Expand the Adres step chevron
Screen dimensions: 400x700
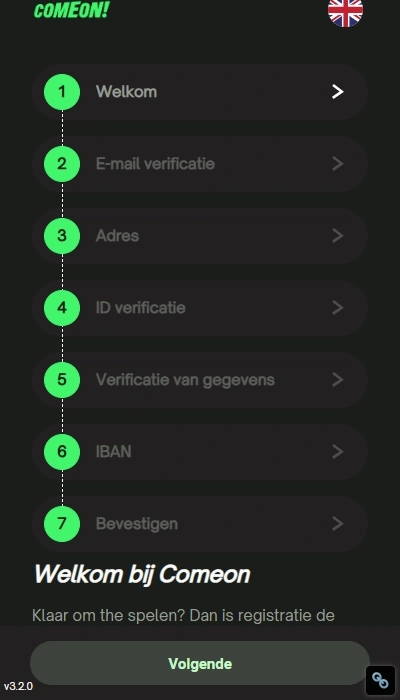[x=338, y=236]
